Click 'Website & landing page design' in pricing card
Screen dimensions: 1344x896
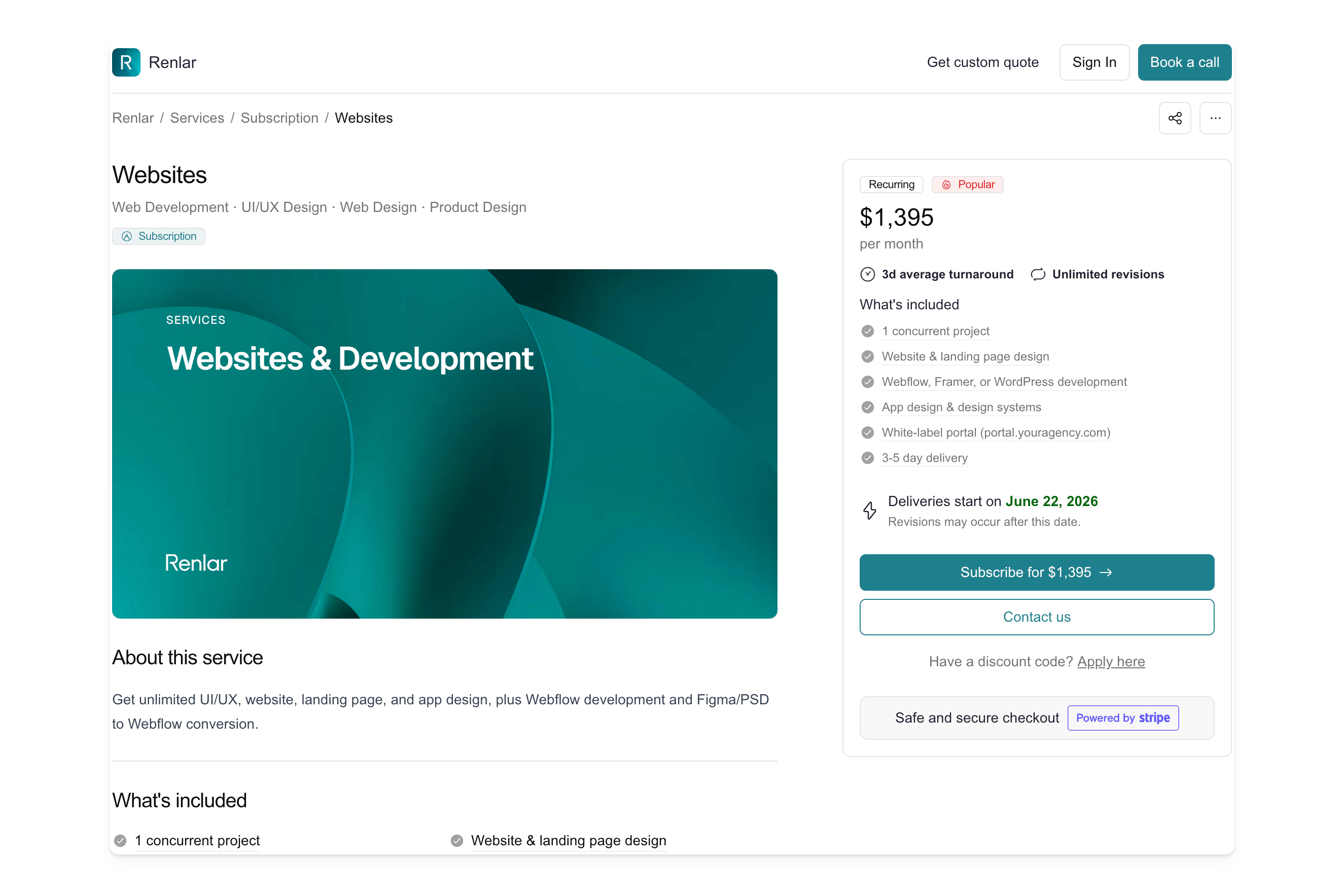pyautogui.click(x=965, y=356)
